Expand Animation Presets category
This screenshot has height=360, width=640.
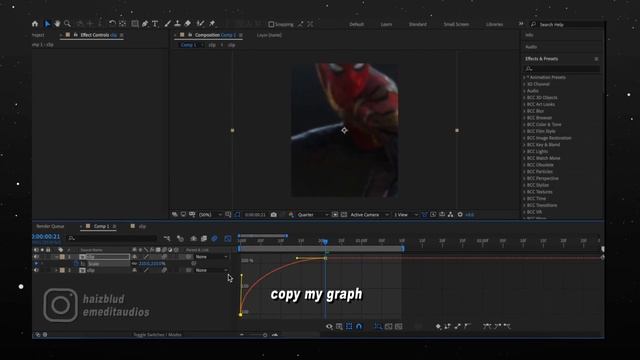(x=524, y=77)
